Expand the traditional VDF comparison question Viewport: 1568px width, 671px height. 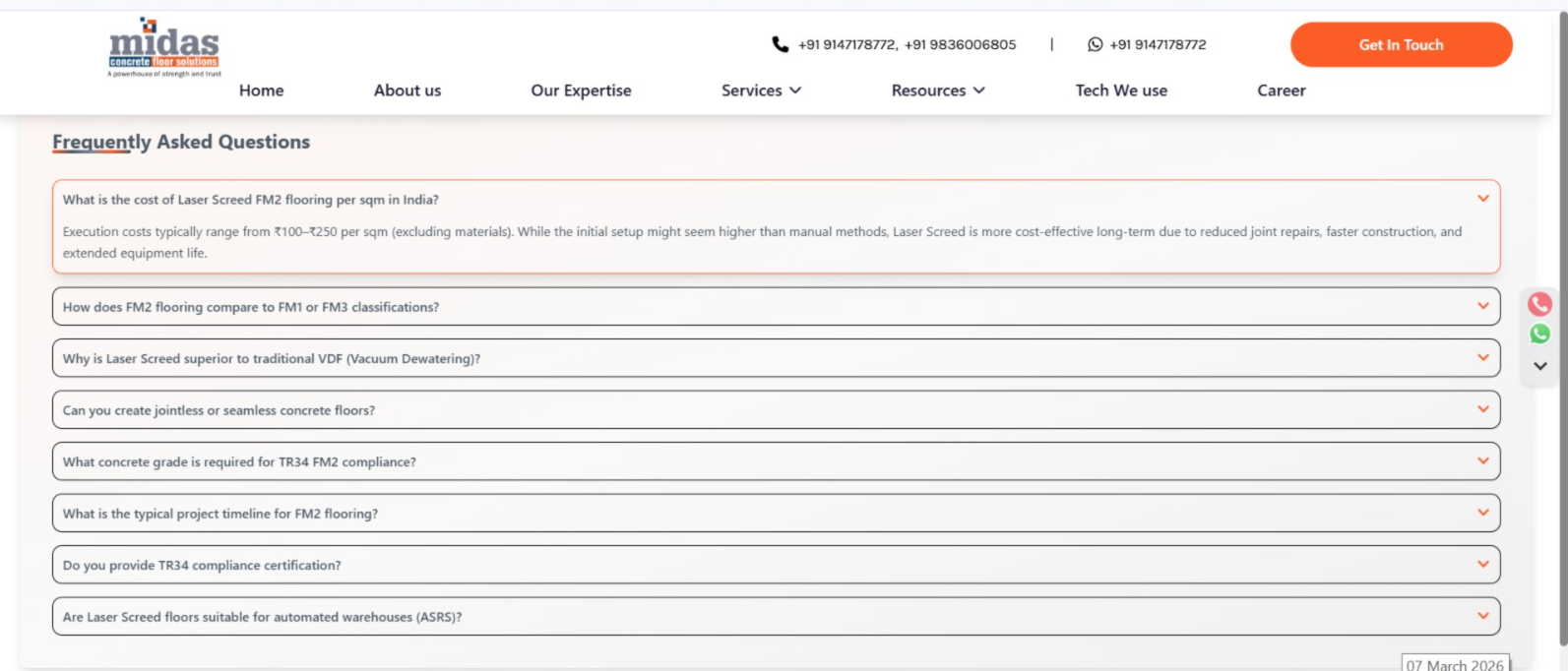pos(776,358)
